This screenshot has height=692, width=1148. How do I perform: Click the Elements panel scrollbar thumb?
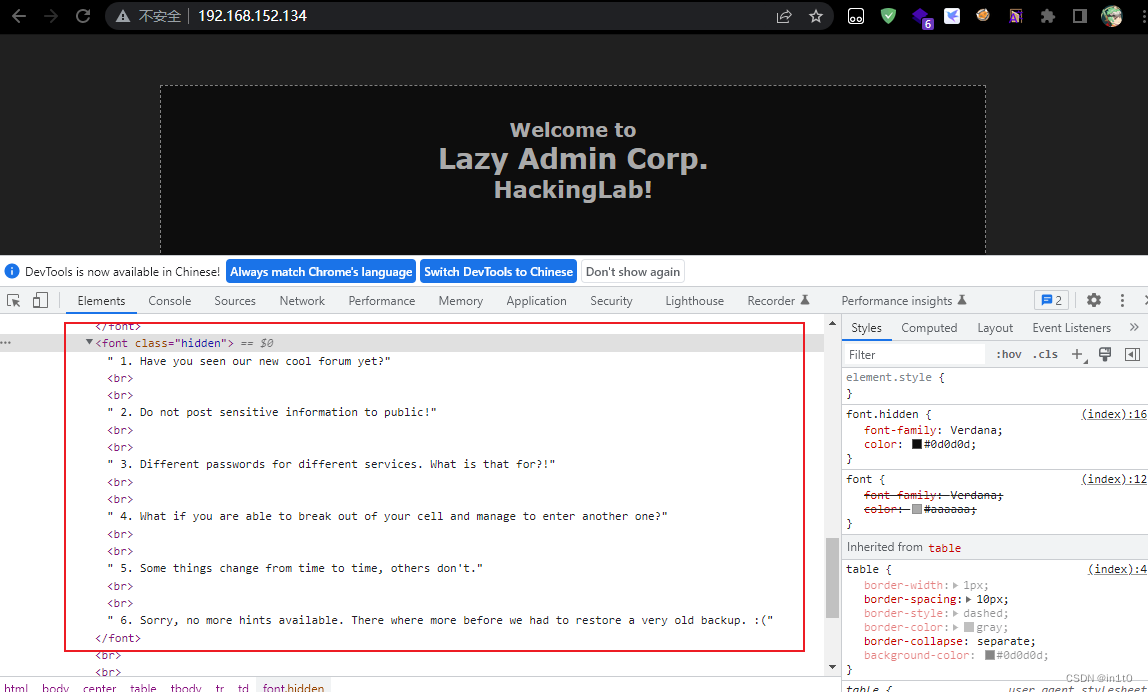pos(832,578)
